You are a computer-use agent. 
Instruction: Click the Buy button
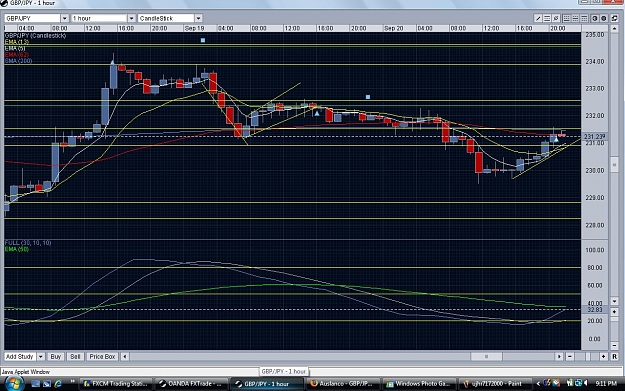click(56, 357)
